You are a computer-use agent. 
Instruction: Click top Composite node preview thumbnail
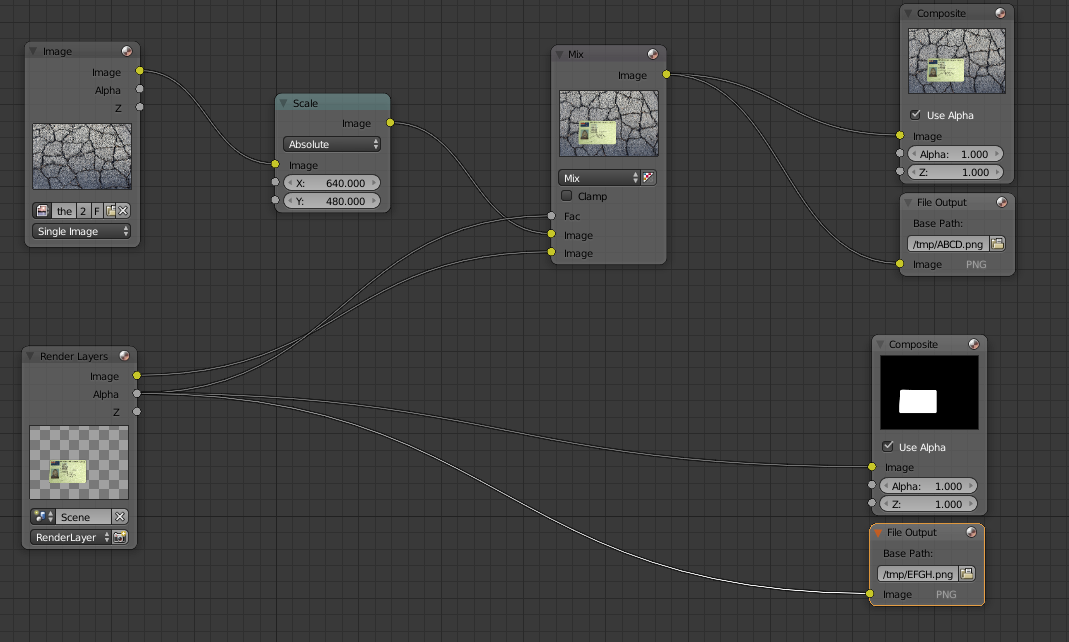[957, 61]
